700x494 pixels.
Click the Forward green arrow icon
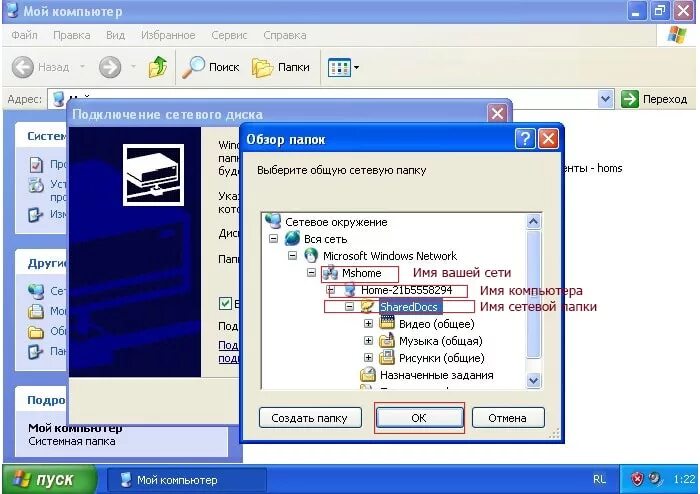point(110,67)
